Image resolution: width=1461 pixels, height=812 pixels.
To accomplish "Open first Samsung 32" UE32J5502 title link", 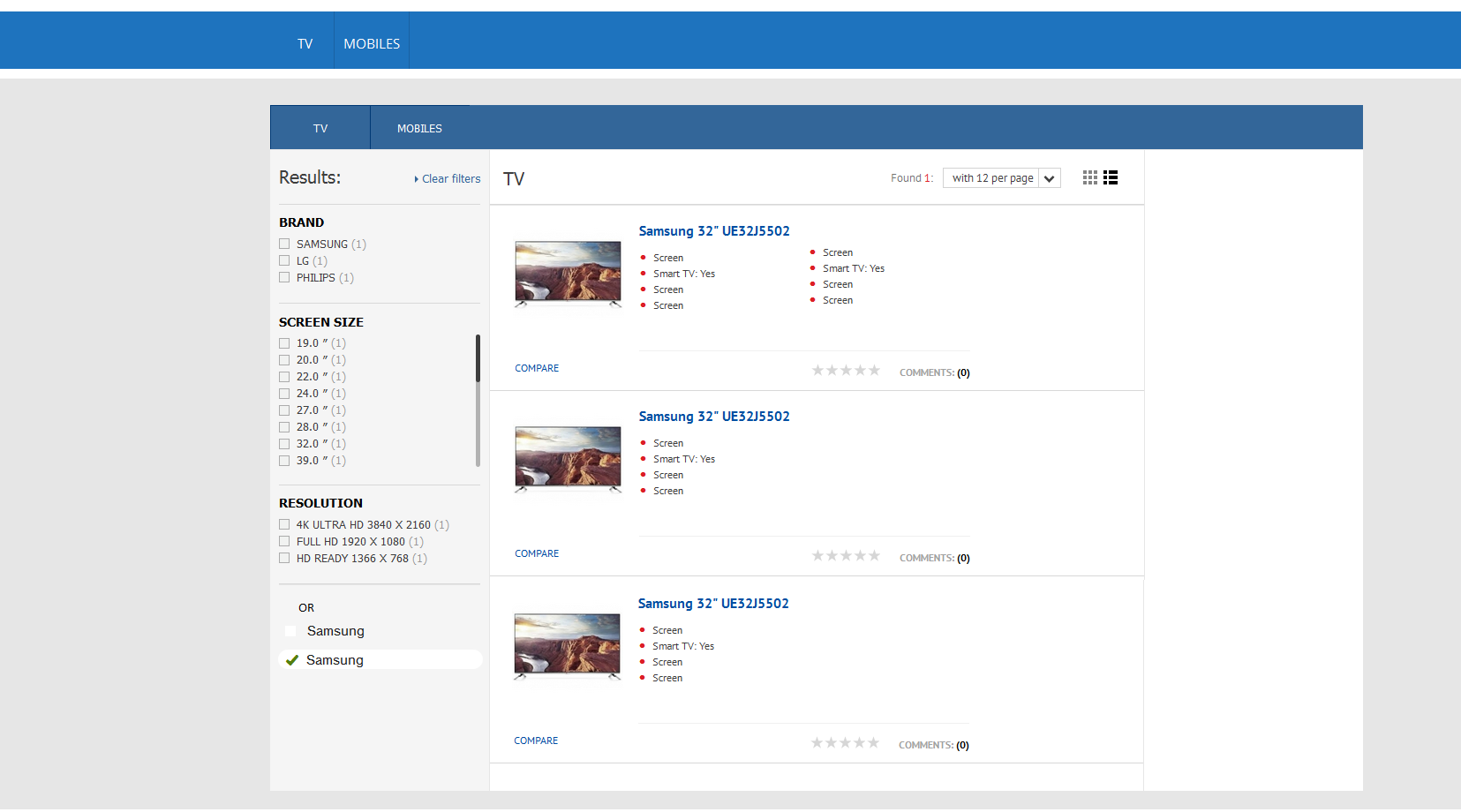I will pyautogui.click(x=714, y=231).
